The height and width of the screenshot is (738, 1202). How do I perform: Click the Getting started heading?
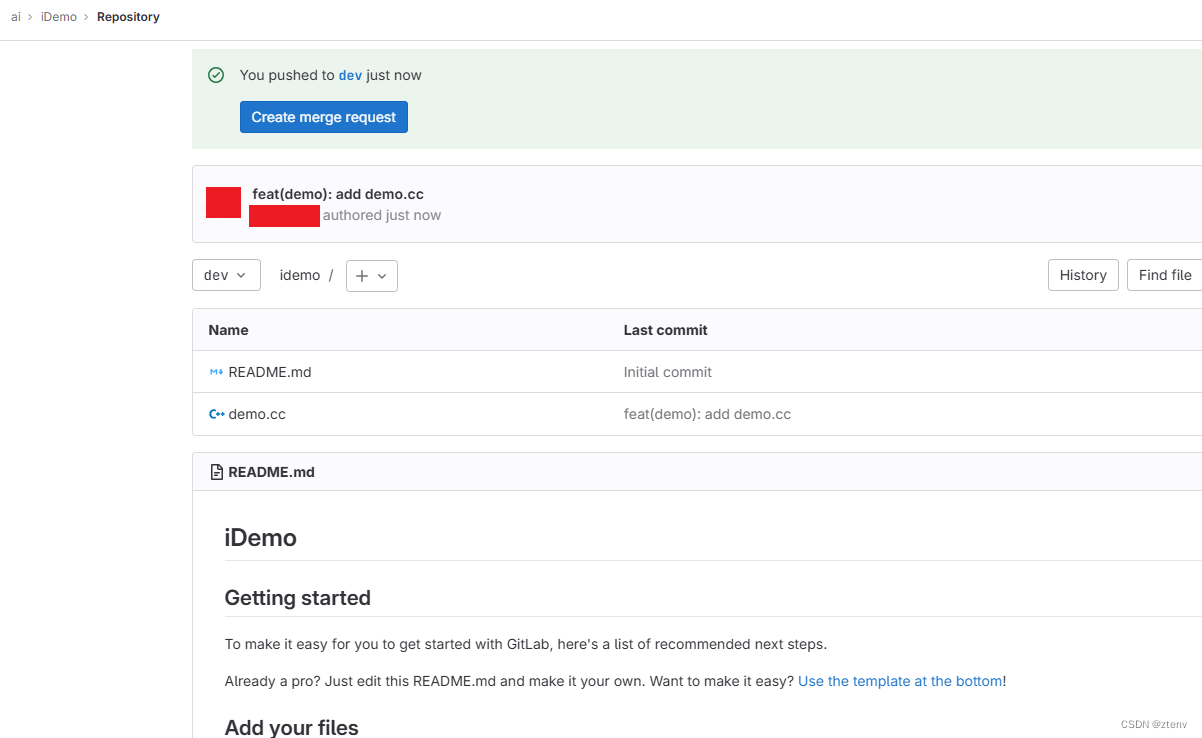point(297,598)
